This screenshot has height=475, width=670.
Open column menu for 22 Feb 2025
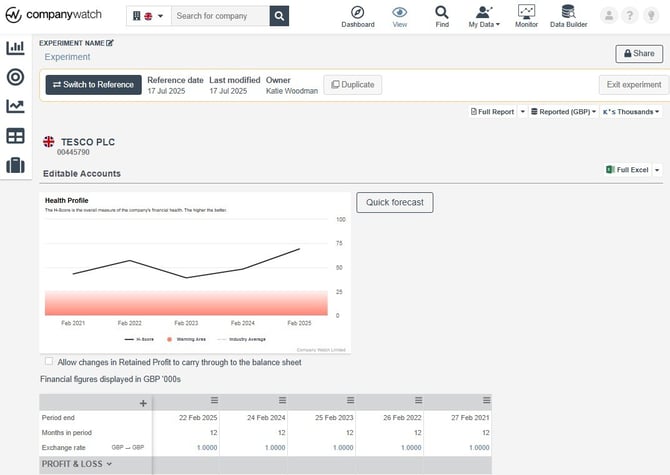point(214,400)
